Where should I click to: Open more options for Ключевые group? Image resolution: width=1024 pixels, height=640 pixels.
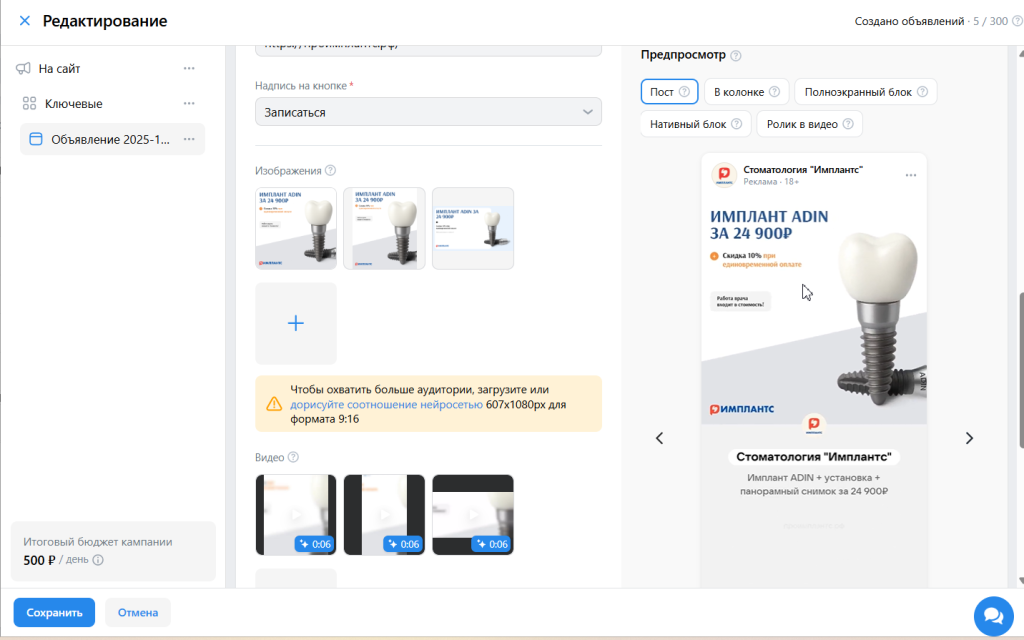pyautogui.click(x=189, y=103)
